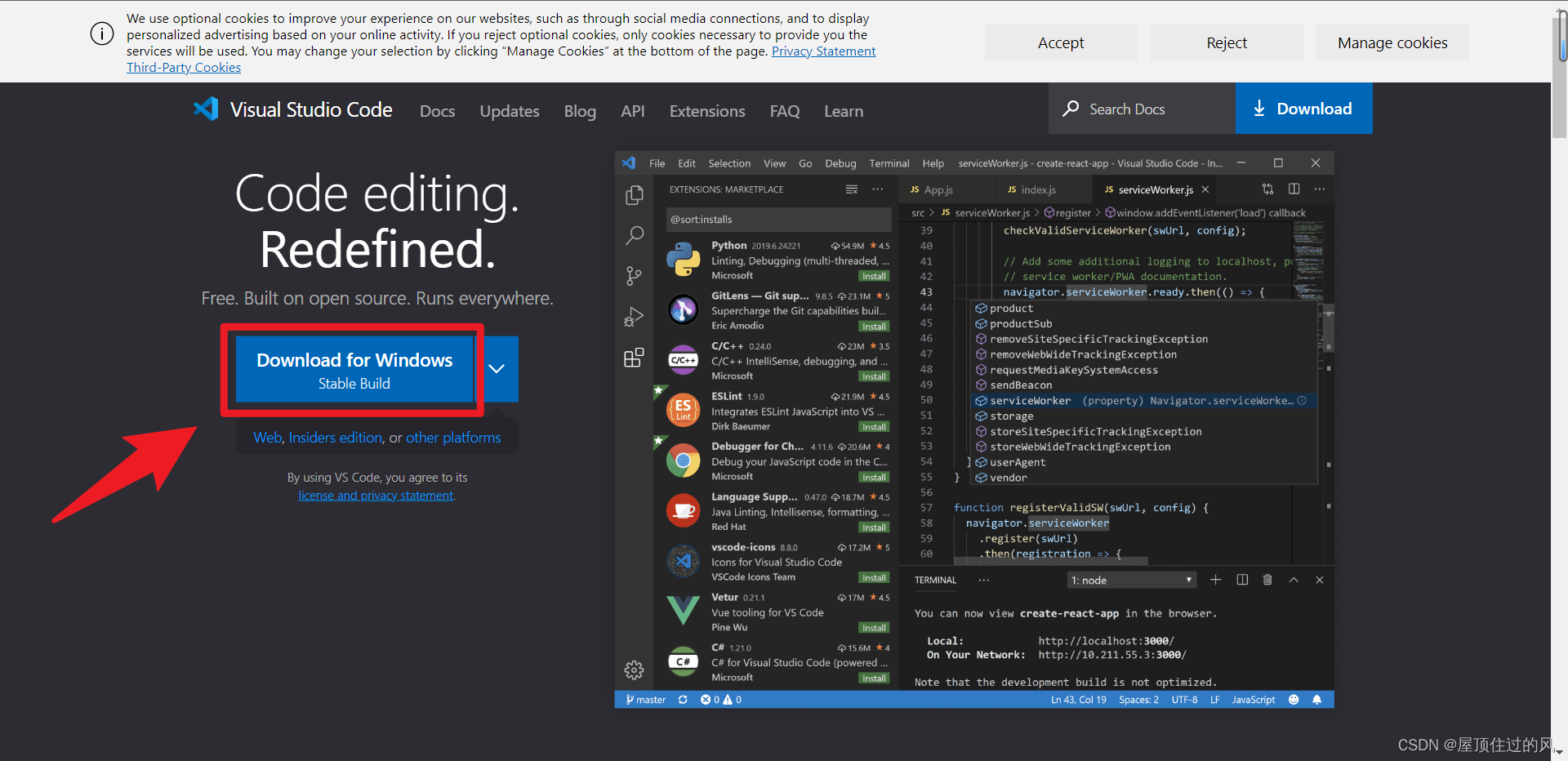Click the @sort:installs search box
The image size is (1568, 761).
(x=778, y=219)
